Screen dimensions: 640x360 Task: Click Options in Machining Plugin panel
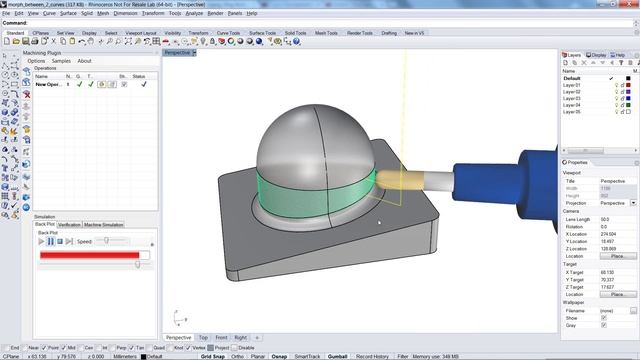[x=36, y=61]
